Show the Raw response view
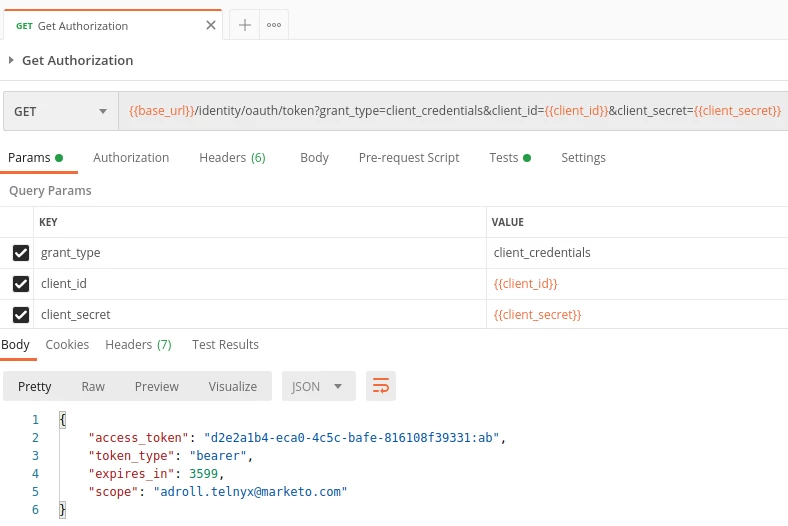 pyautogui.click(x=93, y=386)
